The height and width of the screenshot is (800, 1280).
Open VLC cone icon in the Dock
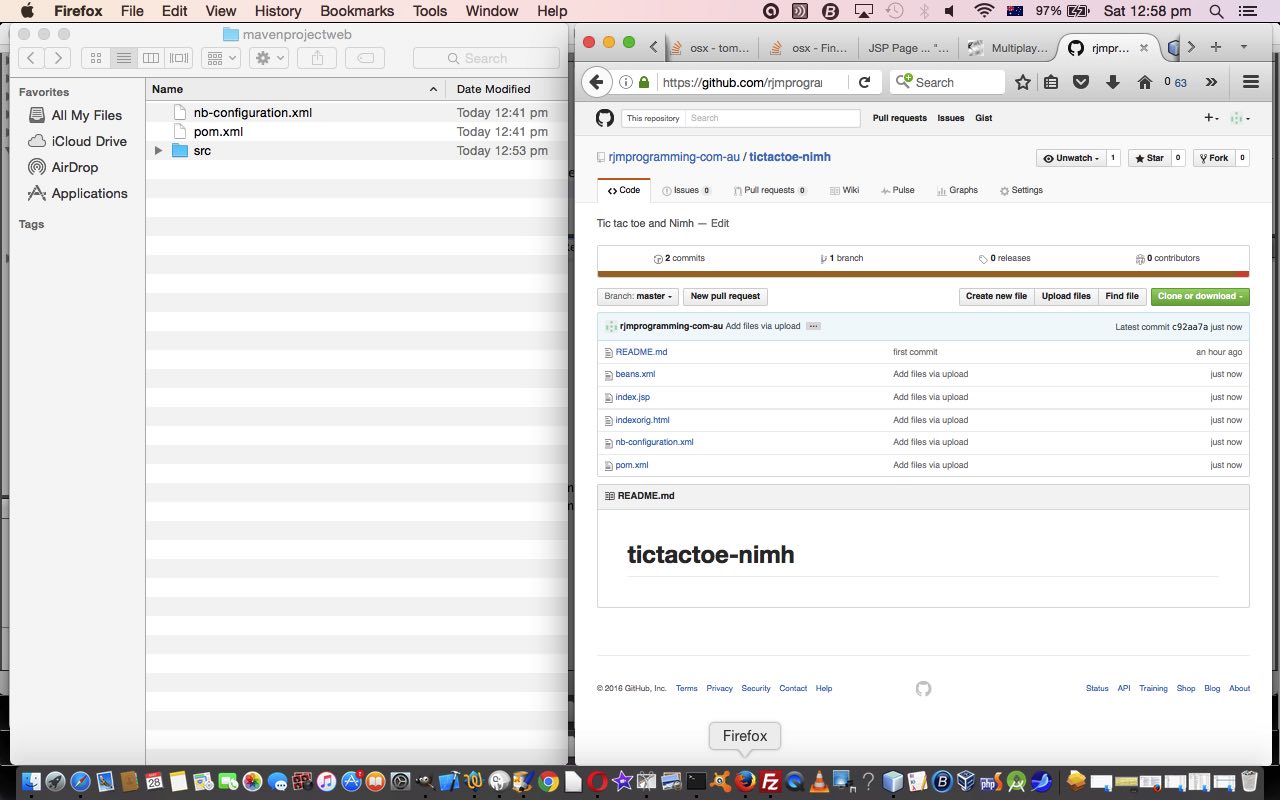coord(819,781)
